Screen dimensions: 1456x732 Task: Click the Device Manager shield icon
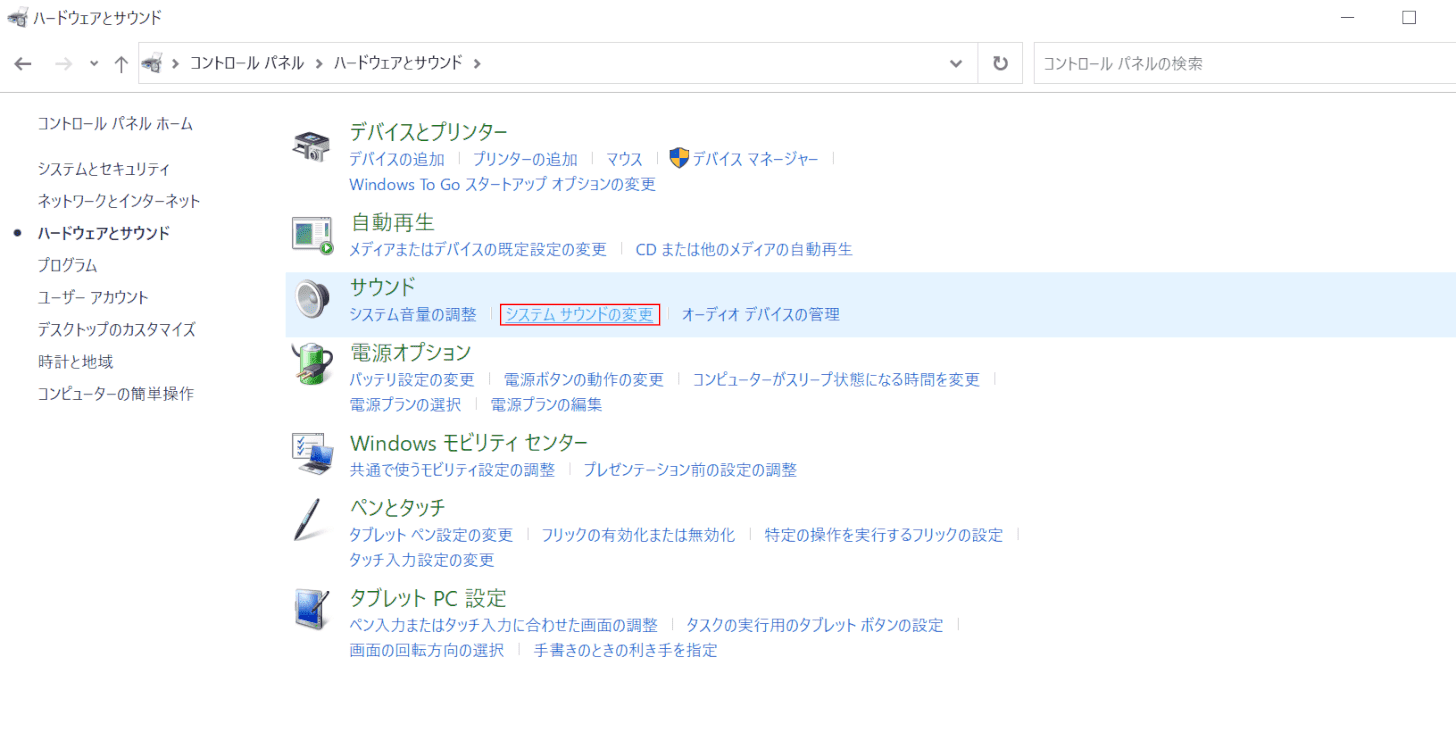pos(679,158)
